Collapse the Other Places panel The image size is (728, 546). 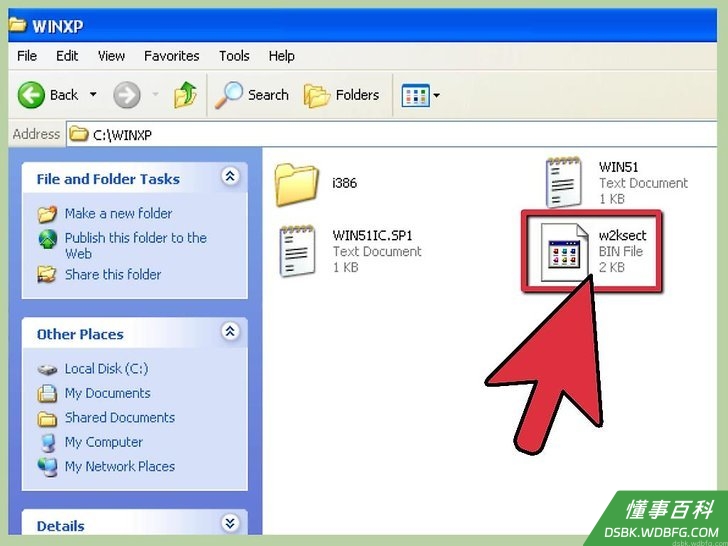[230, 332]
